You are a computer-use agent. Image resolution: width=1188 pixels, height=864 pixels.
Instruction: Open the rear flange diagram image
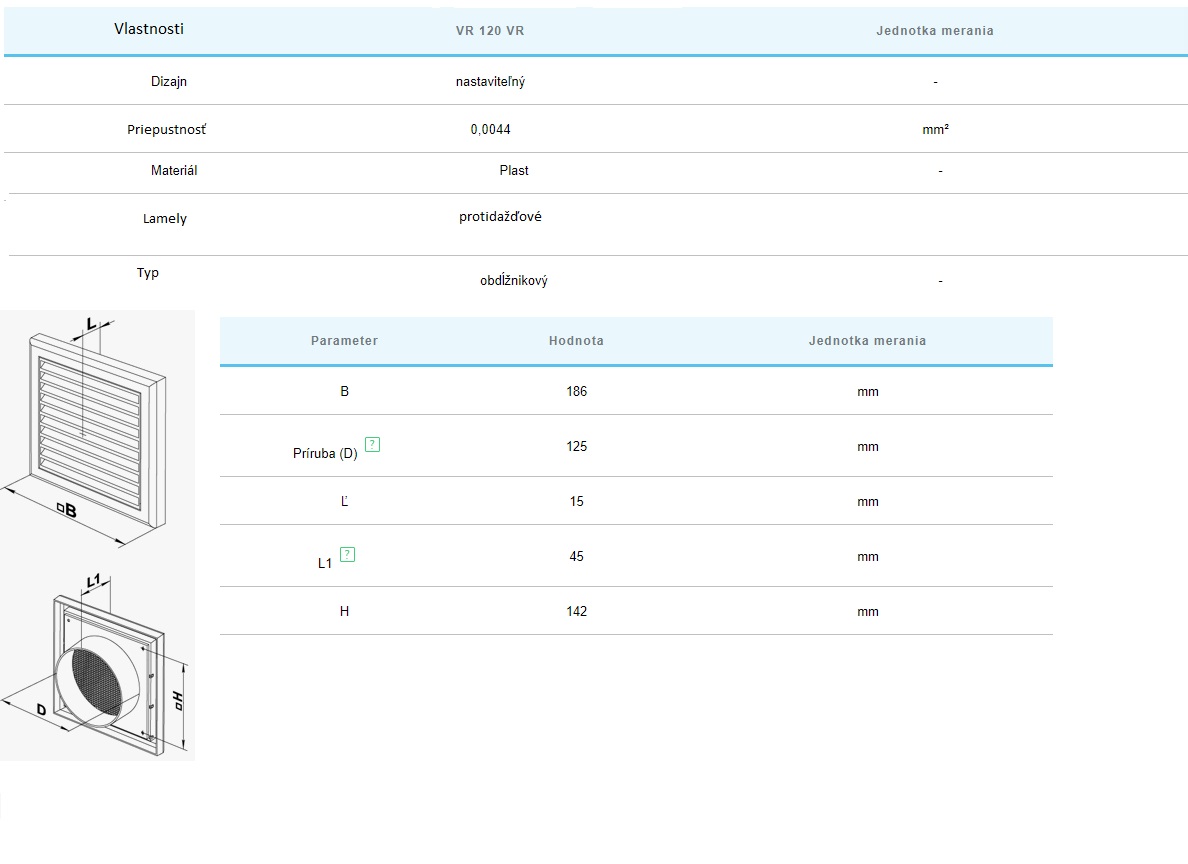(97, 668)
